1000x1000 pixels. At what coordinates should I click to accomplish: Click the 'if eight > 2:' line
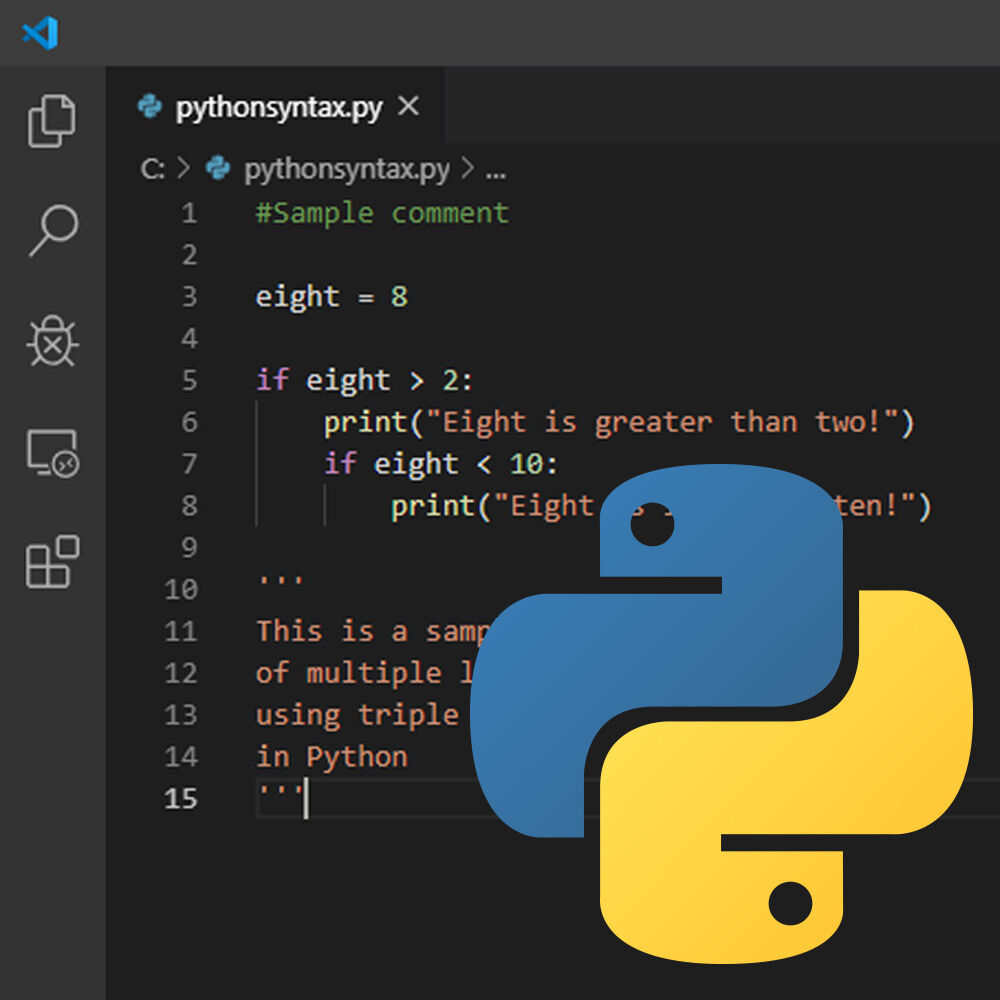364,380
